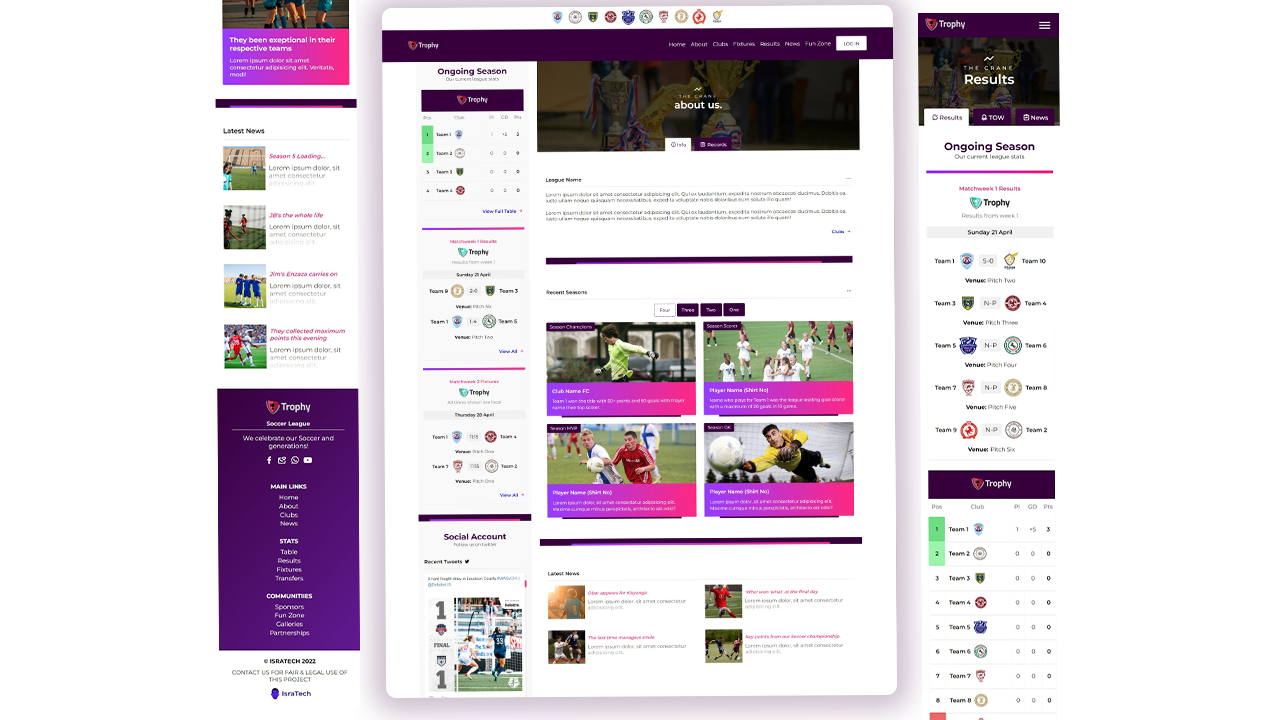Select the 'Three' season toggle button
The image size is (1280, 720).
tap(688, 310)
